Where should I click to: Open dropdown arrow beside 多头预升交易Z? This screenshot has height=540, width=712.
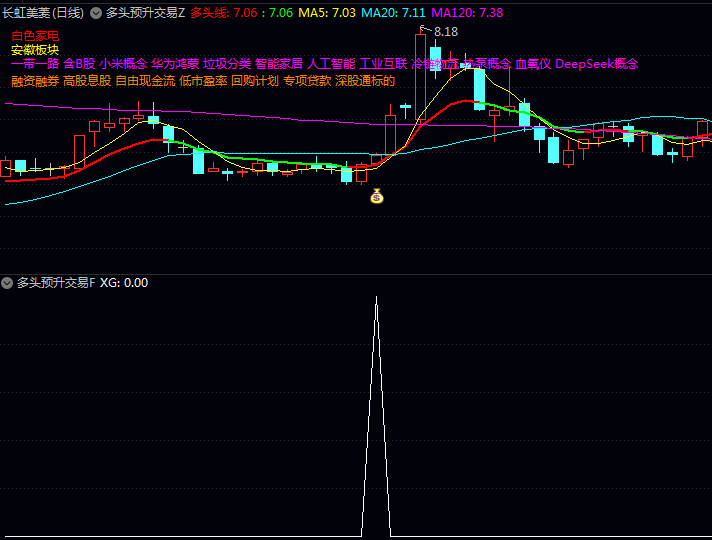96,13
